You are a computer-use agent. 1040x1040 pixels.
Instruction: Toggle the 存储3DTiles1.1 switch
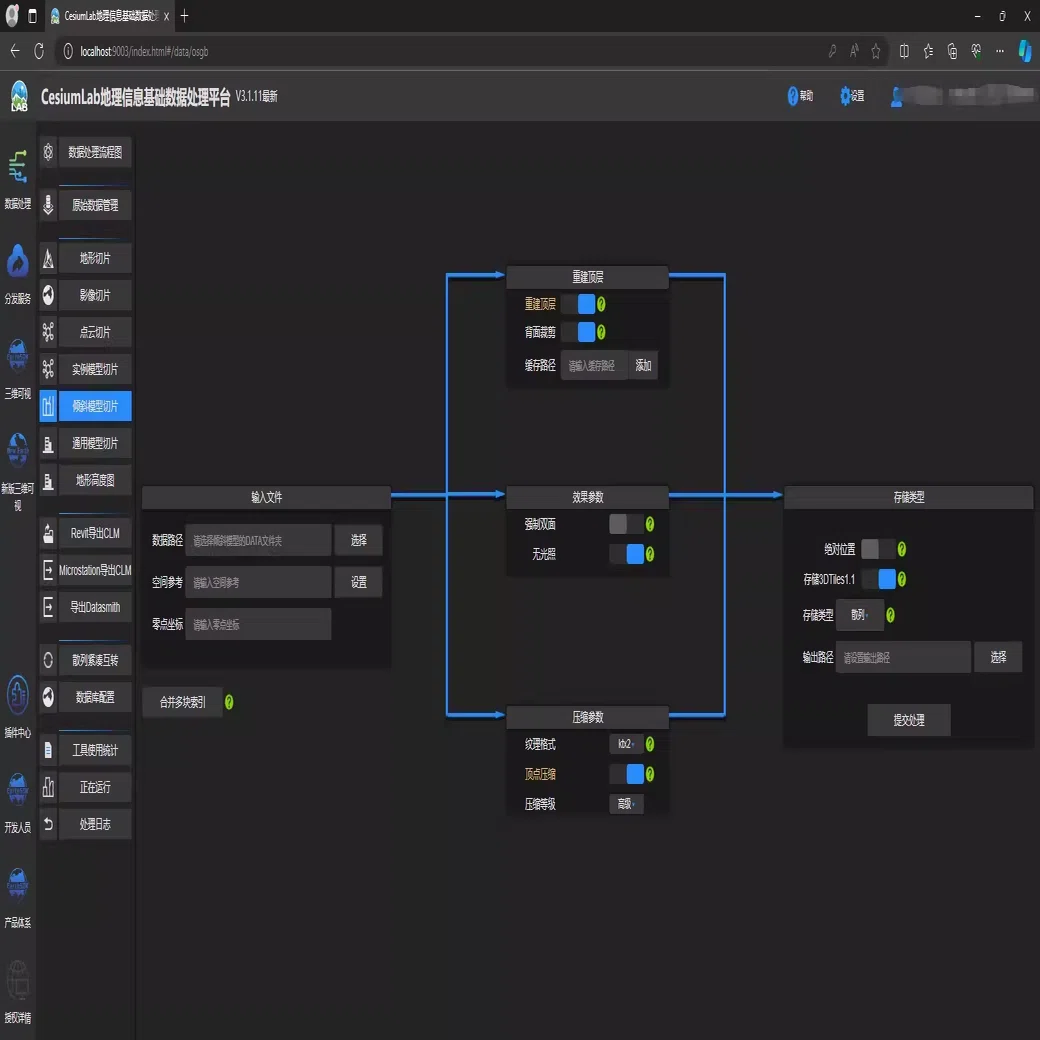(x=878, y=579)
